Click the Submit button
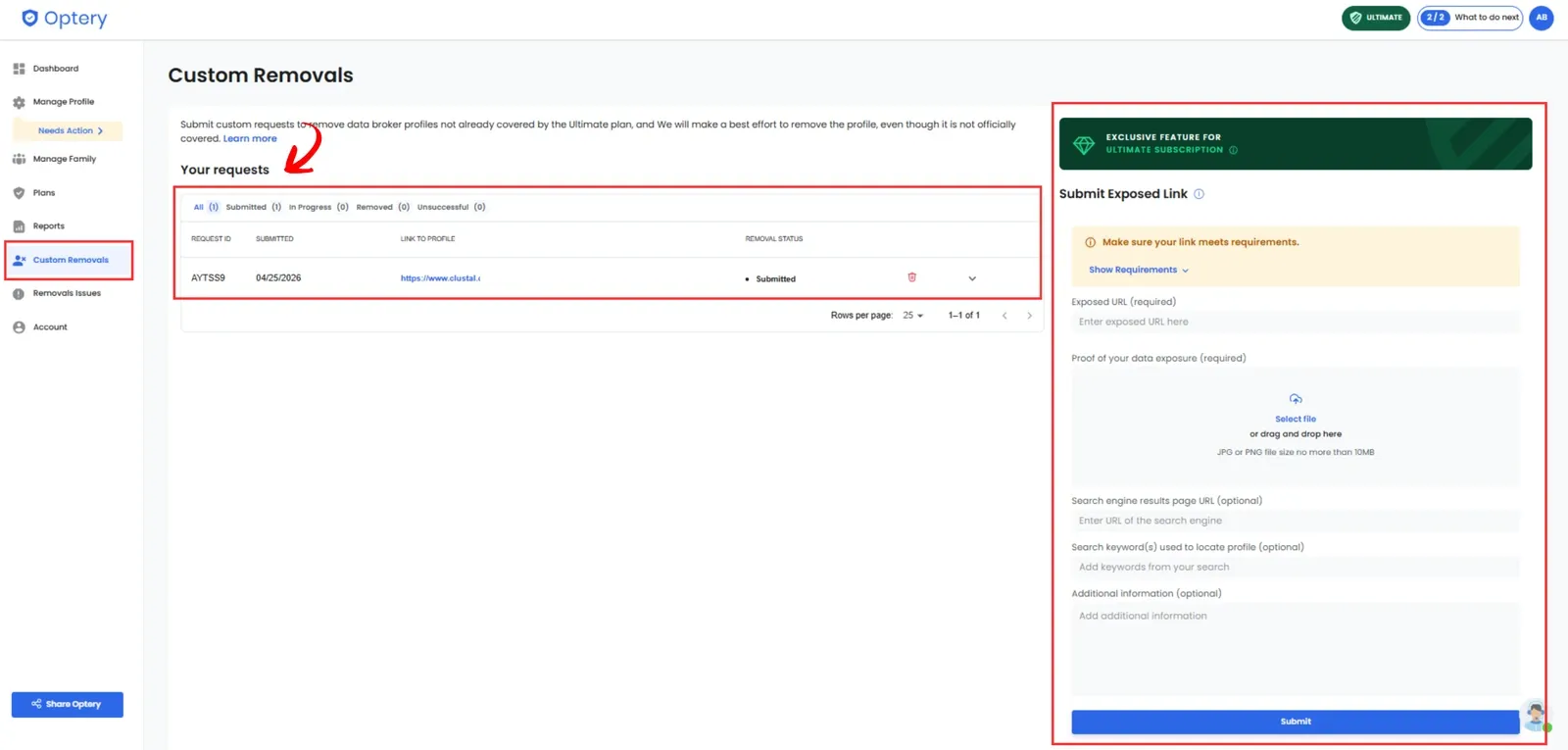1568x750 pixels. [x=1295, y=722]
